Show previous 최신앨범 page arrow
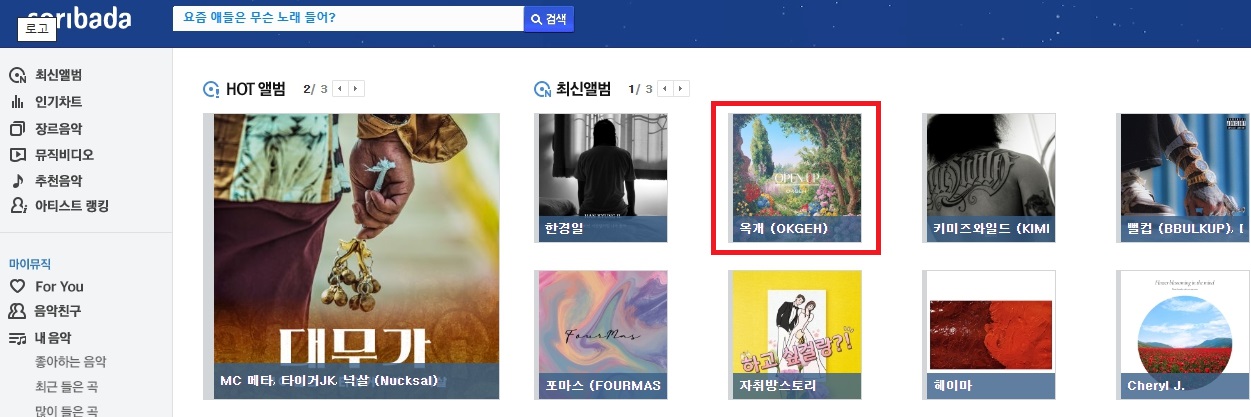 [665, 89]
